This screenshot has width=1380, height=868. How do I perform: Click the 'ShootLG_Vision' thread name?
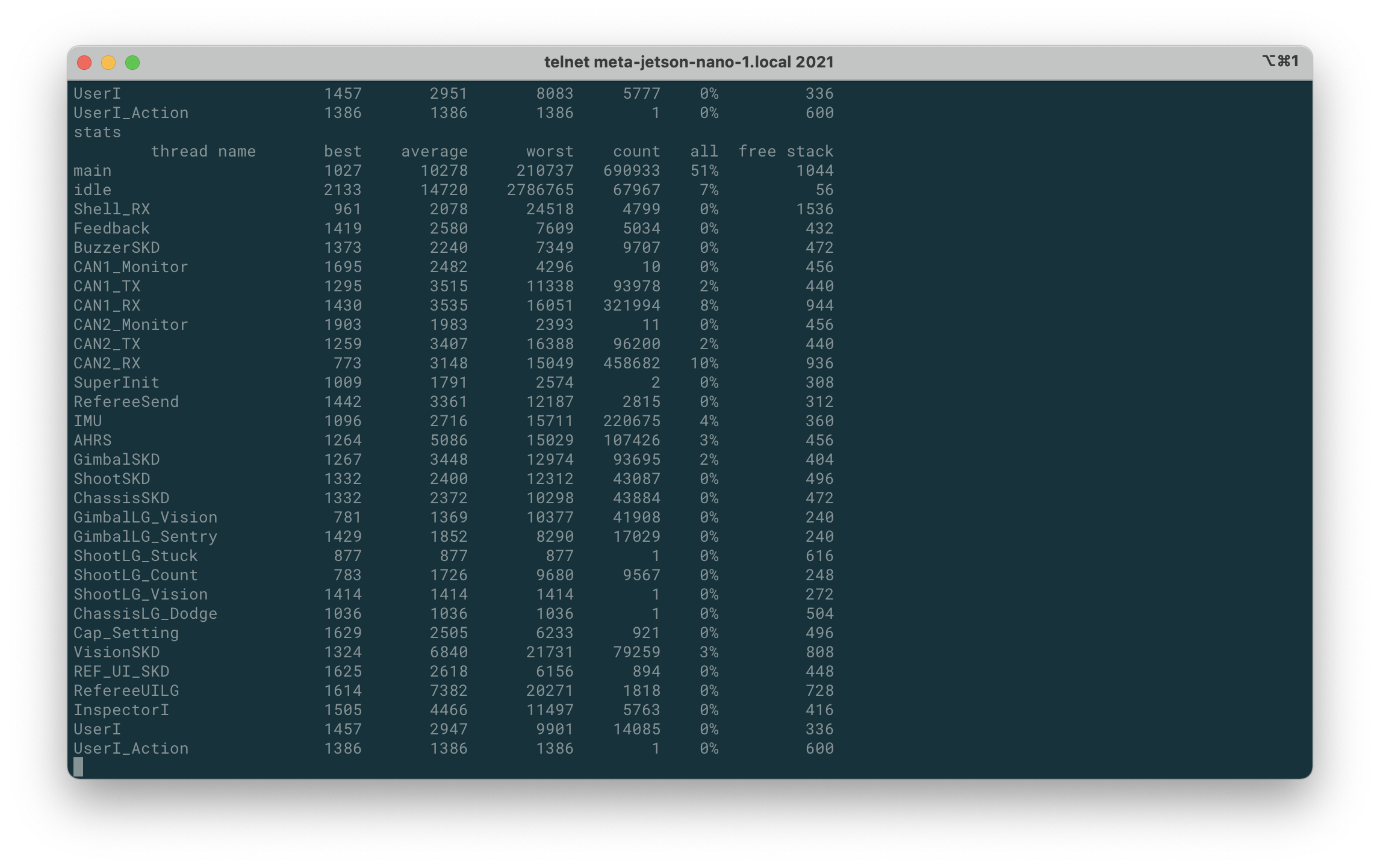[141, 594]
